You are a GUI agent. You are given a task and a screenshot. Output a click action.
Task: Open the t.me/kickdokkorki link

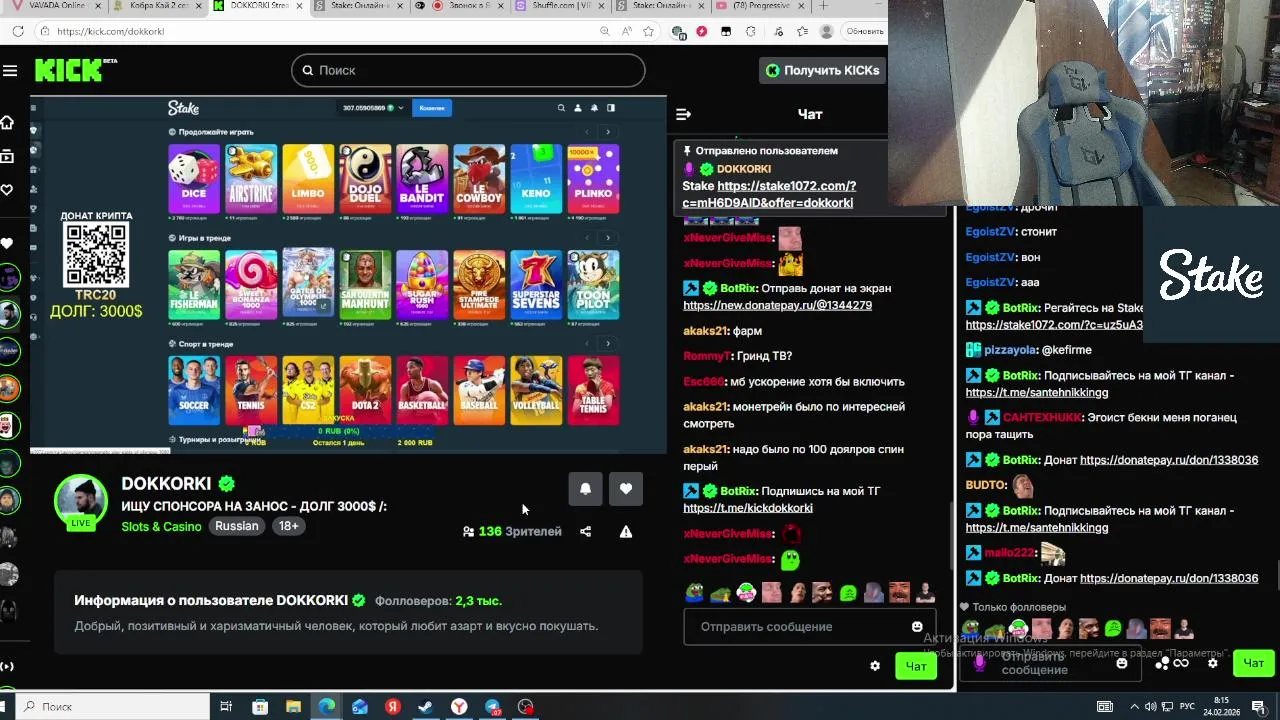(748, 508)
